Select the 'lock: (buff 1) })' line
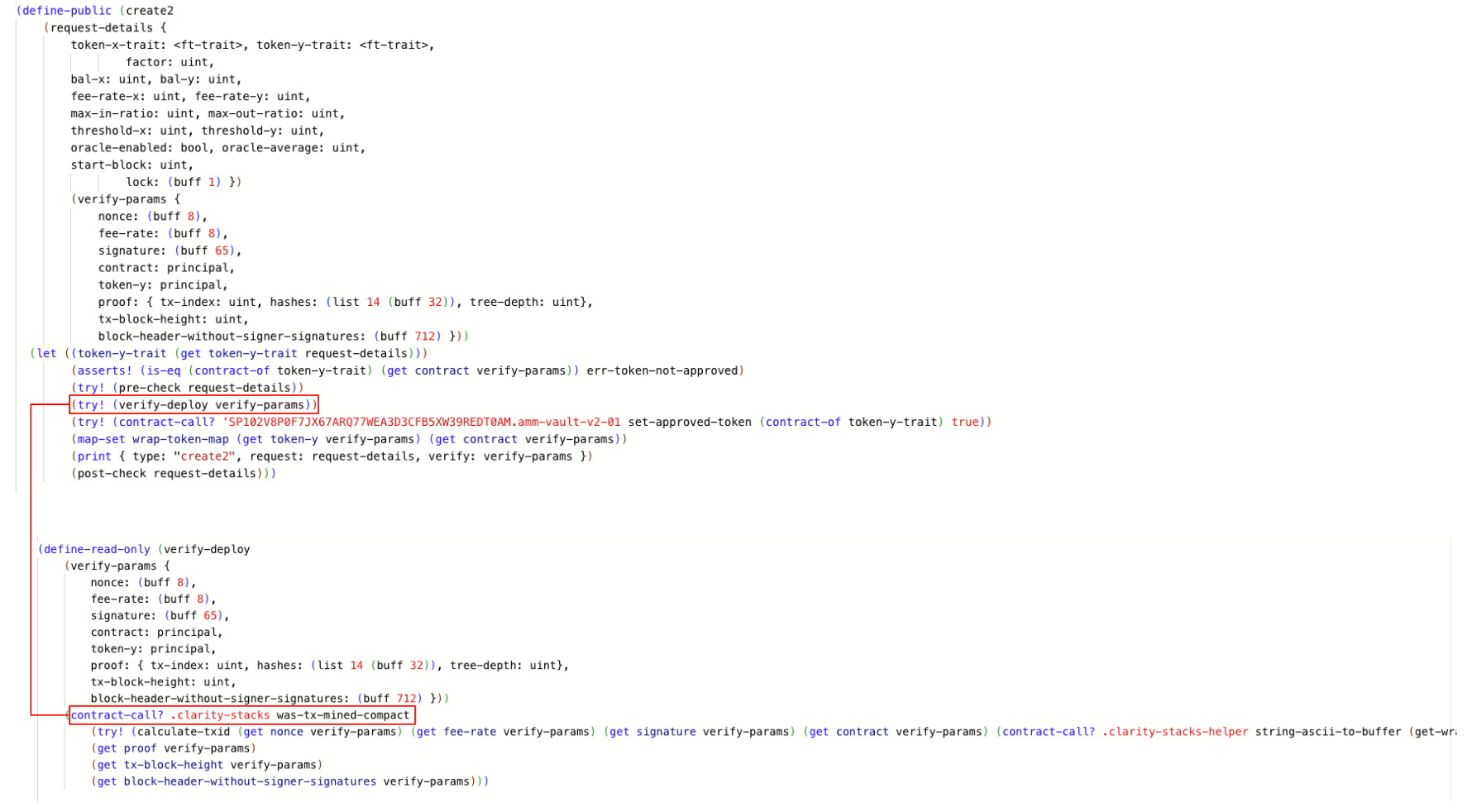The height and width of the screenshot is (812, 1472). point(184,182)
